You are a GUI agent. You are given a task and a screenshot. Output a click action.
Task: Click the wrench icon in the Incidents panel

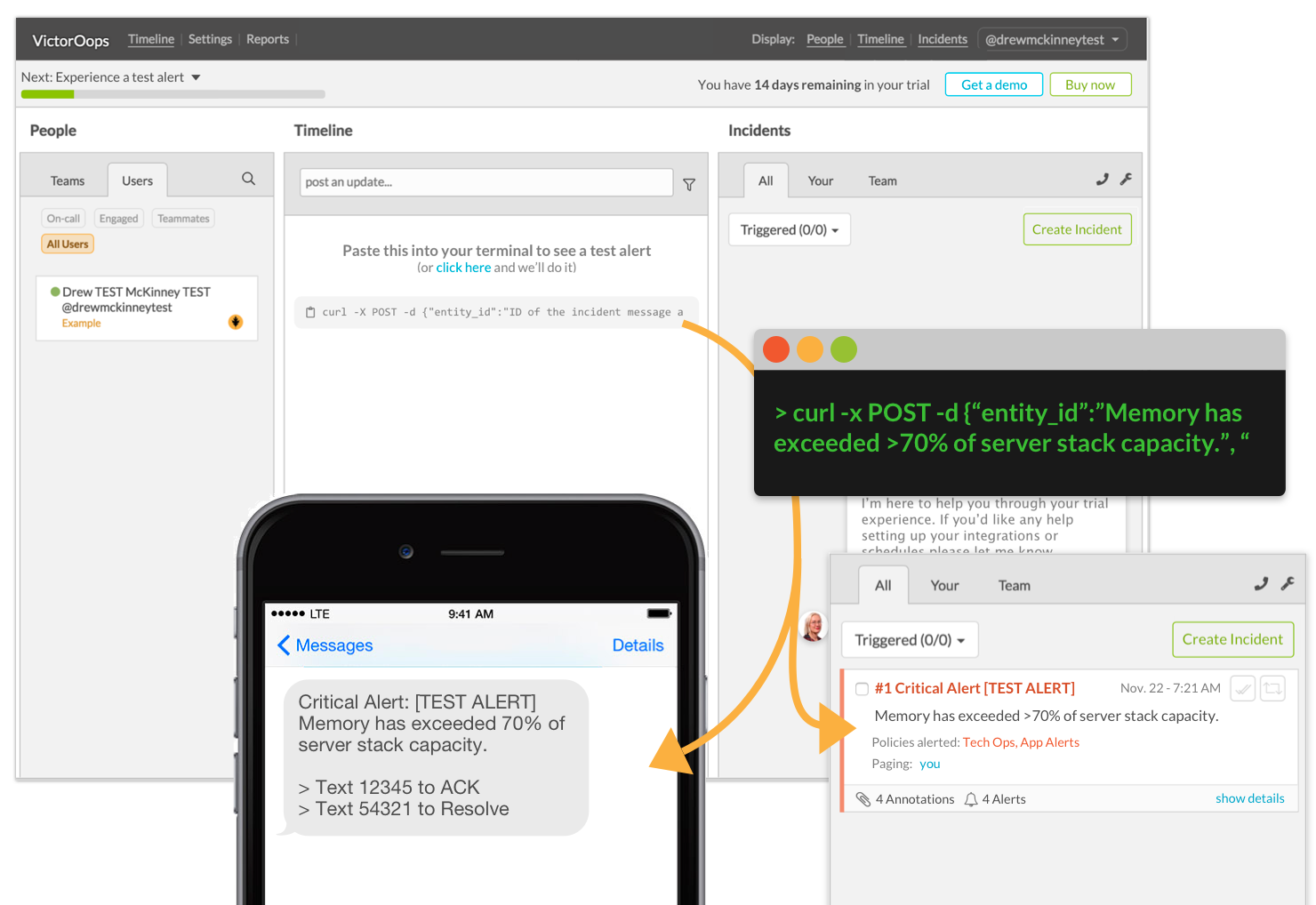(x=1126, y=179)
